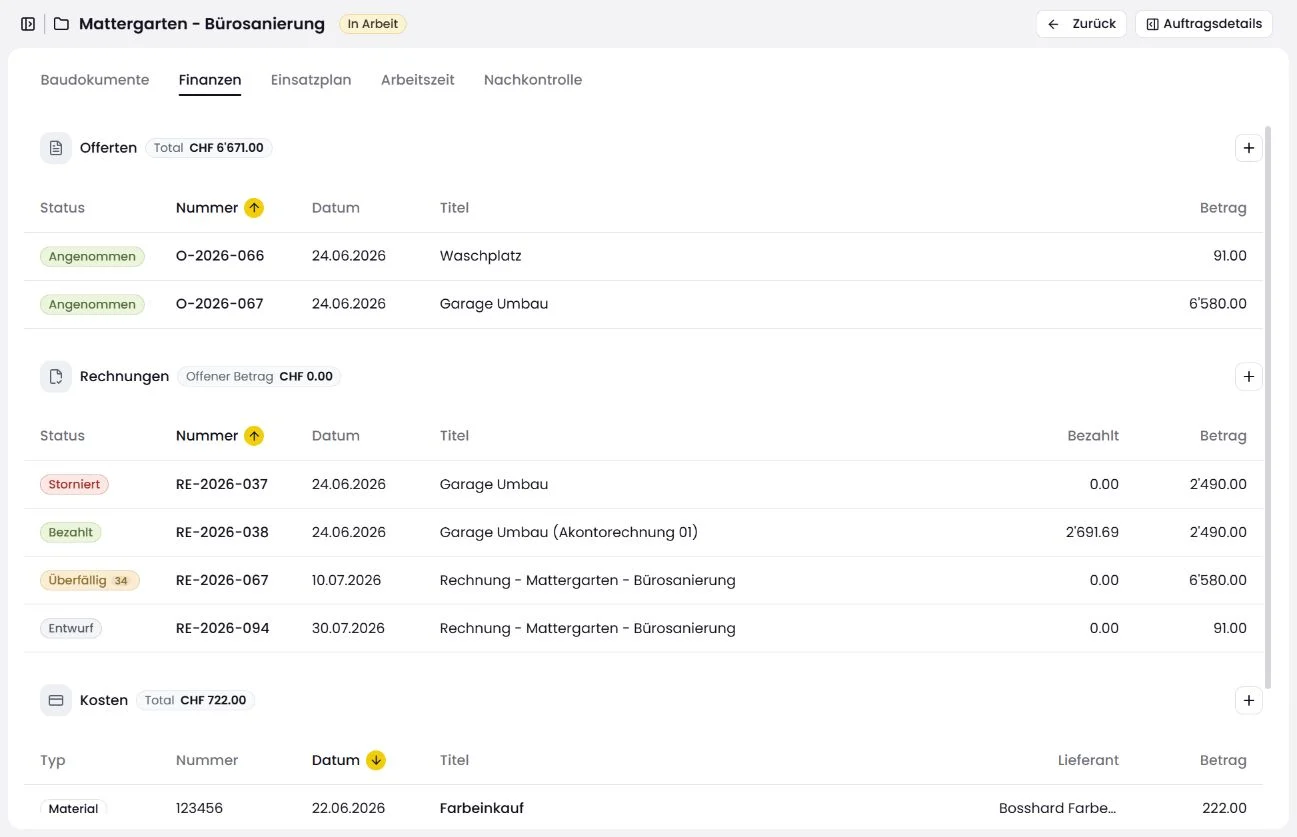
Task: Sort Kosten by Typ column
Action: (53, 760)
